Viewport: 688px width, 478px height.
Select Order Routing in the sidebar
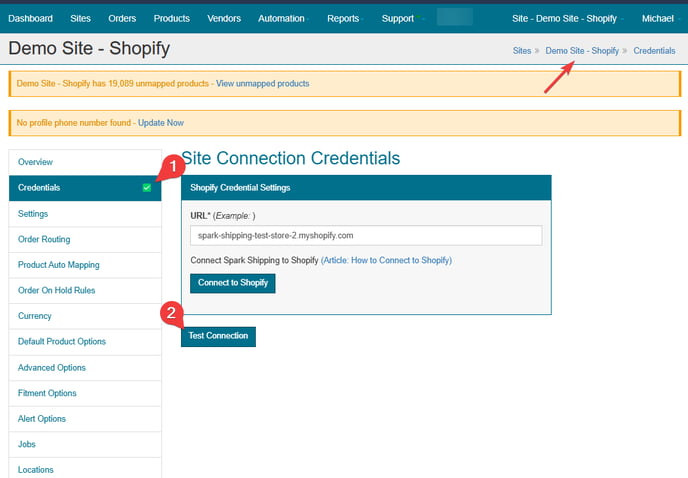44,239
